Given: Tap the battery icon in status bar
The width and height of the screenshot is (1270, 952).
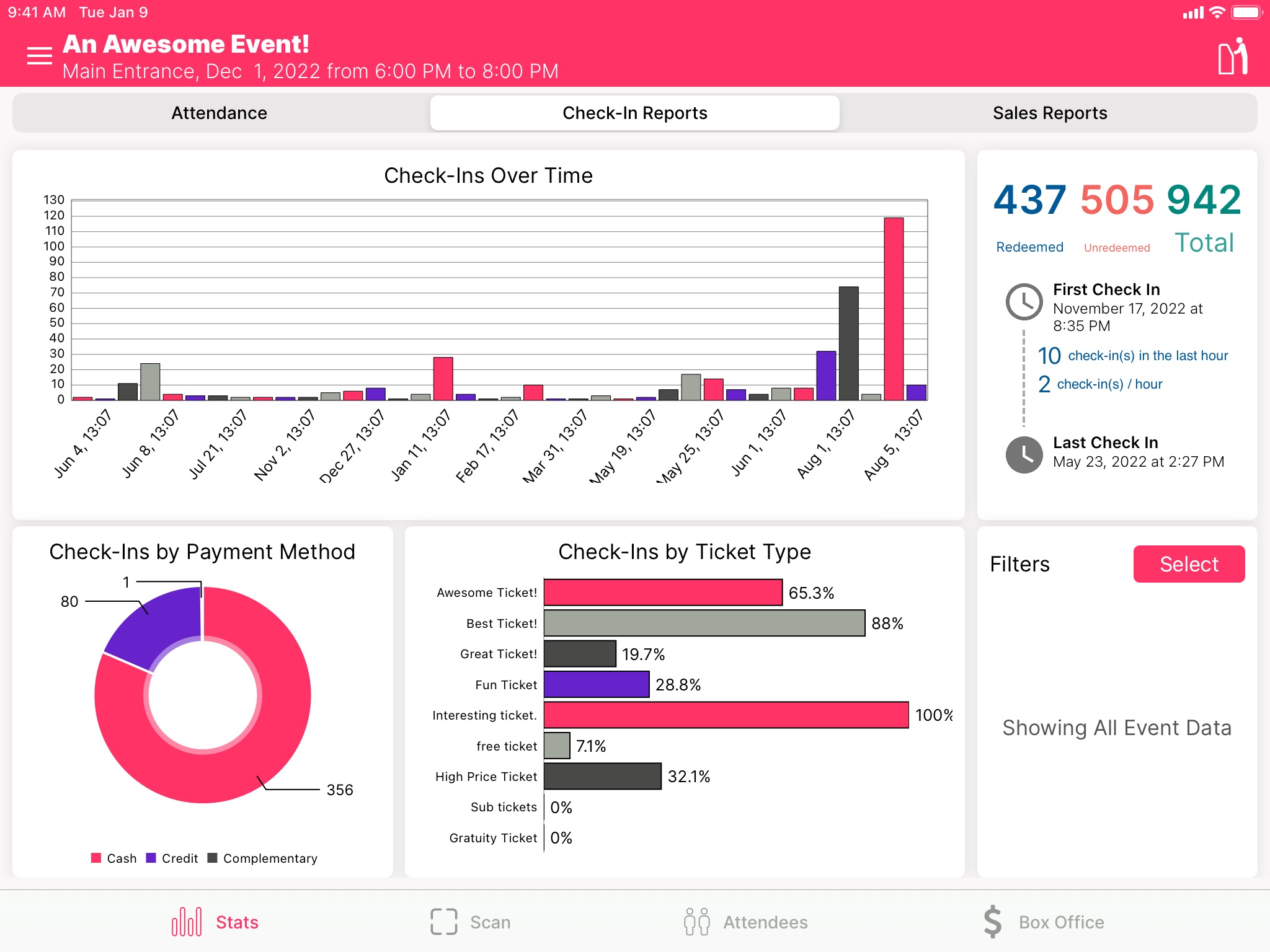Looking at the screenshot, I should (x=1247, y=12).
